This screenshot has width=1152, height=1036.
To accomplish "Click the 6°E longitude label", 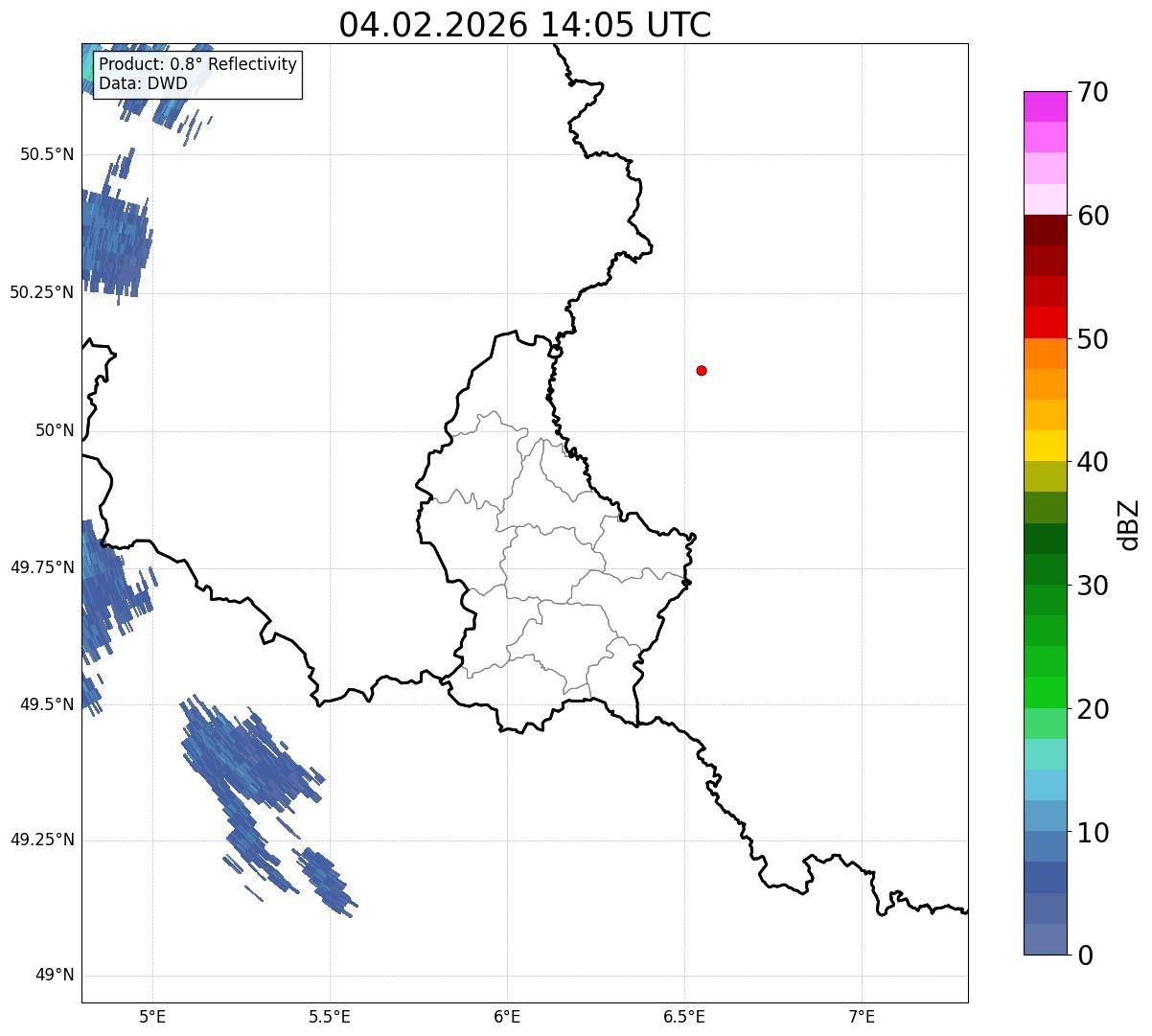I will [507, 1017].
